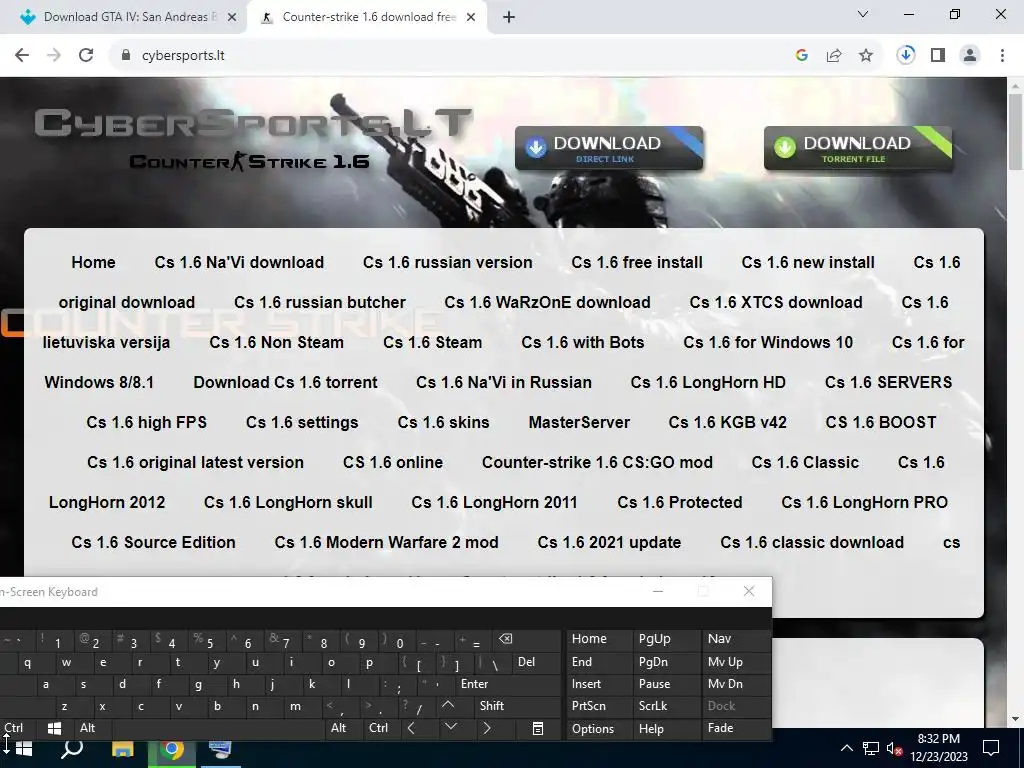Viewport: 1024px width, 768px height.
Task: Open Cs 1.6 KGB v42 link
Action: 728,423
